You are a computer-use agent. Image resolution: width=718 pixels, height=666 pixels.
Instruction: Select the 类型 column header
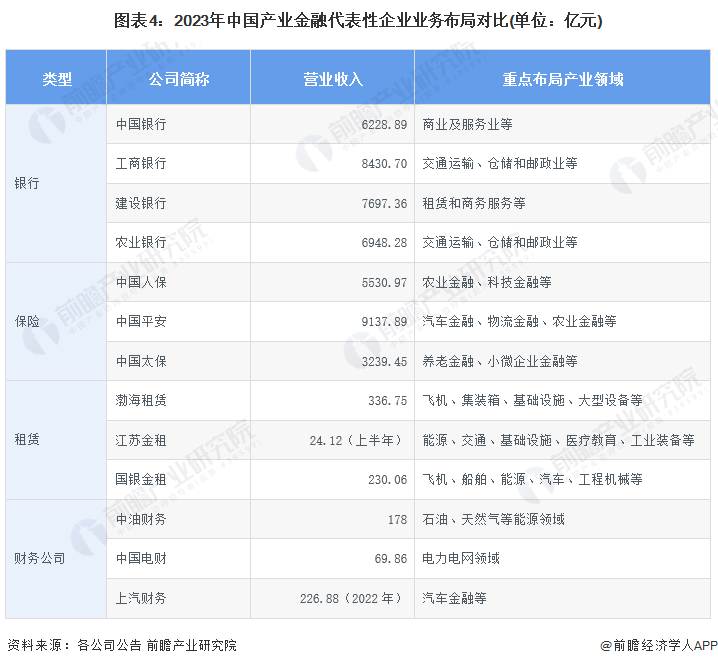click(x=56, y=78)
